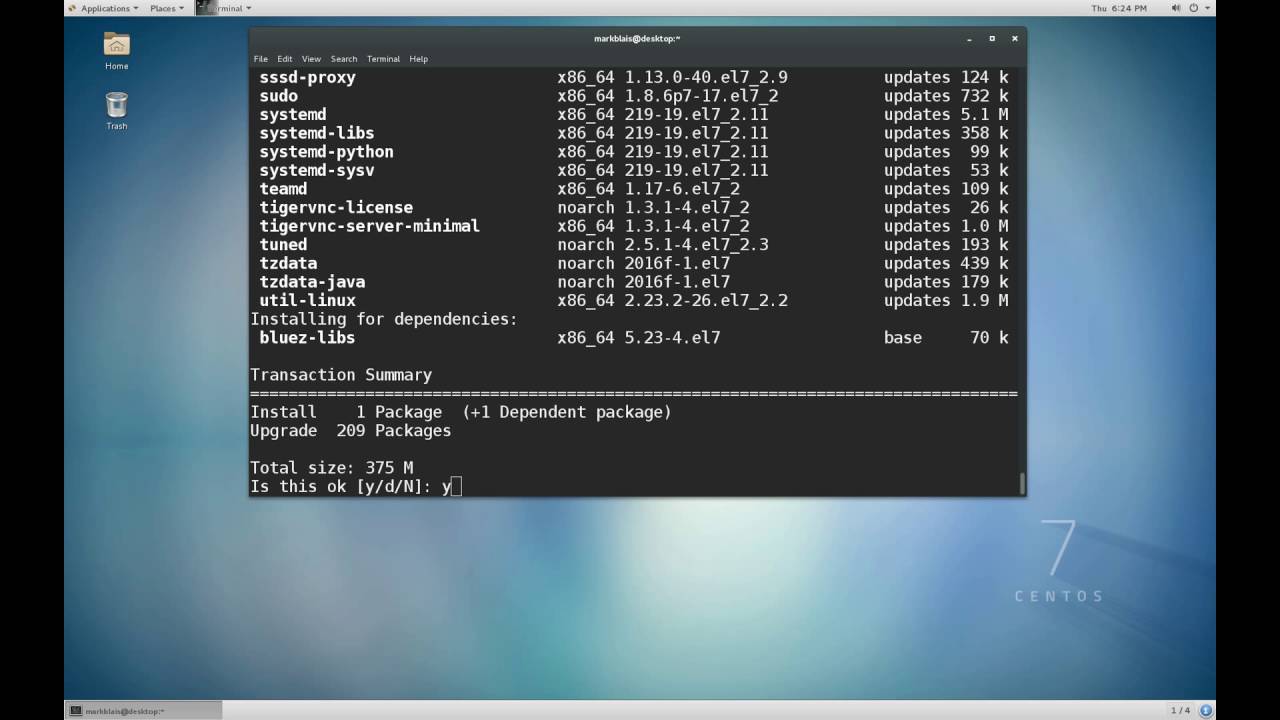Expand the system menu arrow
The width and height of the screenshot is (1280, 720).
tap(1207, 8)
